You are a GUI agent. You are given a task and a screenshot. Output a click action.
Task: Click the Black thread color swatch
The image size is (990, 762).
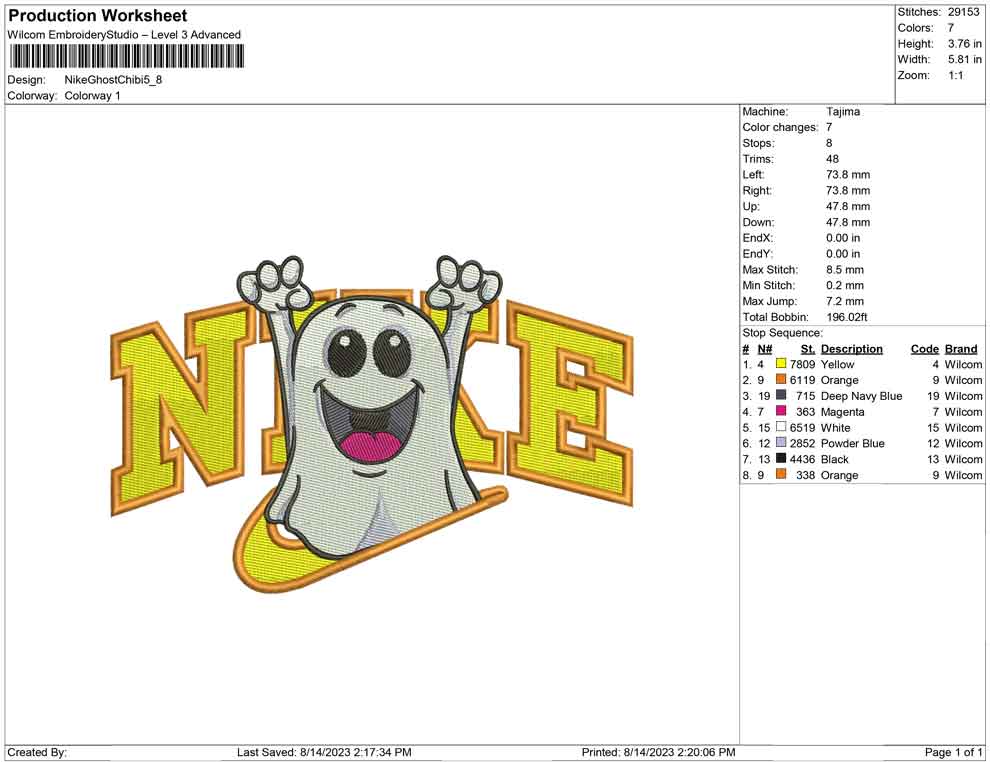[781, 458]
